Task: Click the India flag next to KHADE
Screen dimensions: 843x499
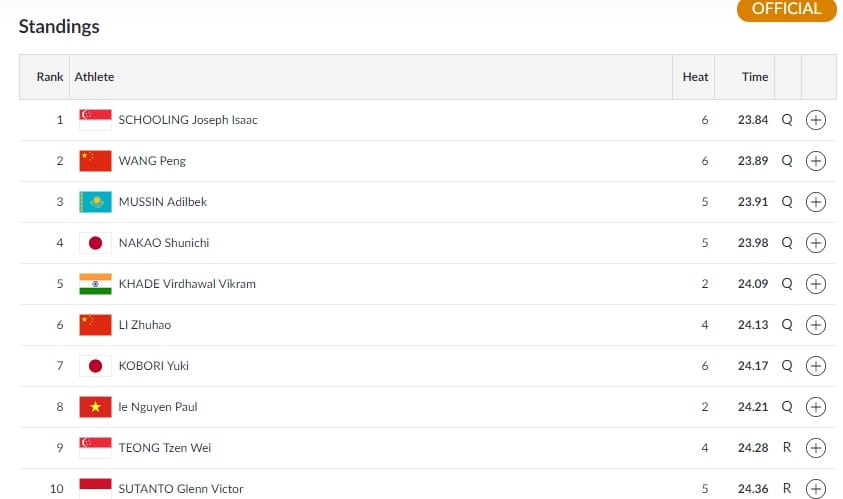Action: 95,284
